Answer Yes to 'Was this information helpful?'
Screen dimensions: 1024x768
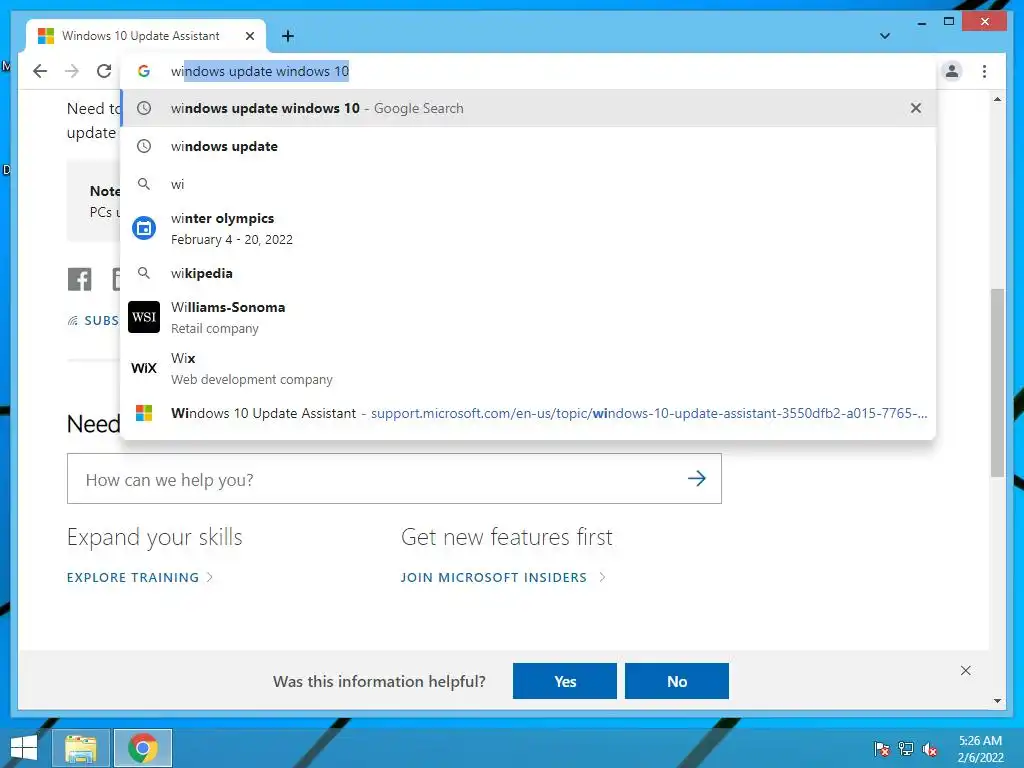click(x=565, y=681)
